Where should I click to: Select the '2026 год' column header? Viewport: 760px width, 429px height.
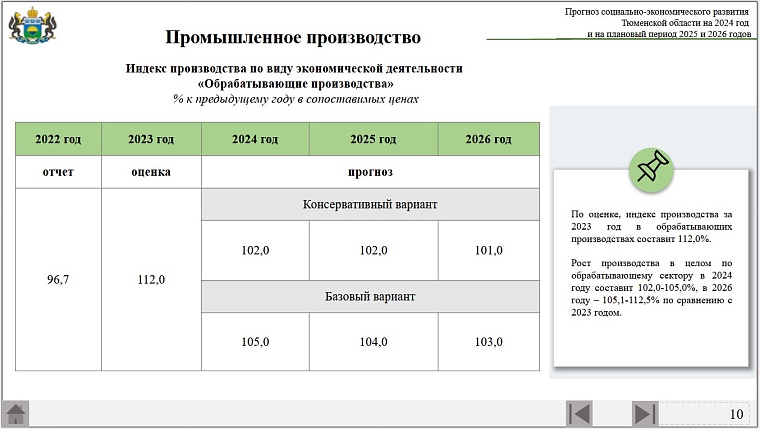pos(489,139)
